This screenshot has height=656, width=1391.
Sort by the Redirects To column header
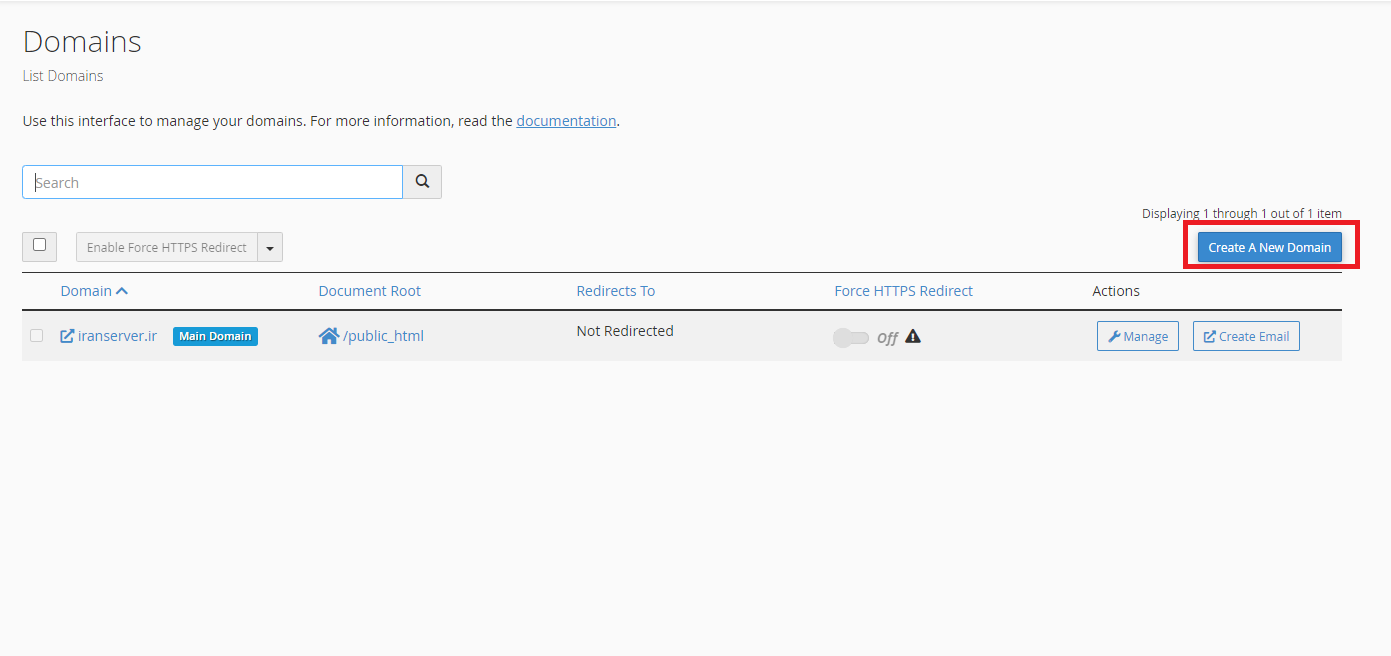pos(615,291)
